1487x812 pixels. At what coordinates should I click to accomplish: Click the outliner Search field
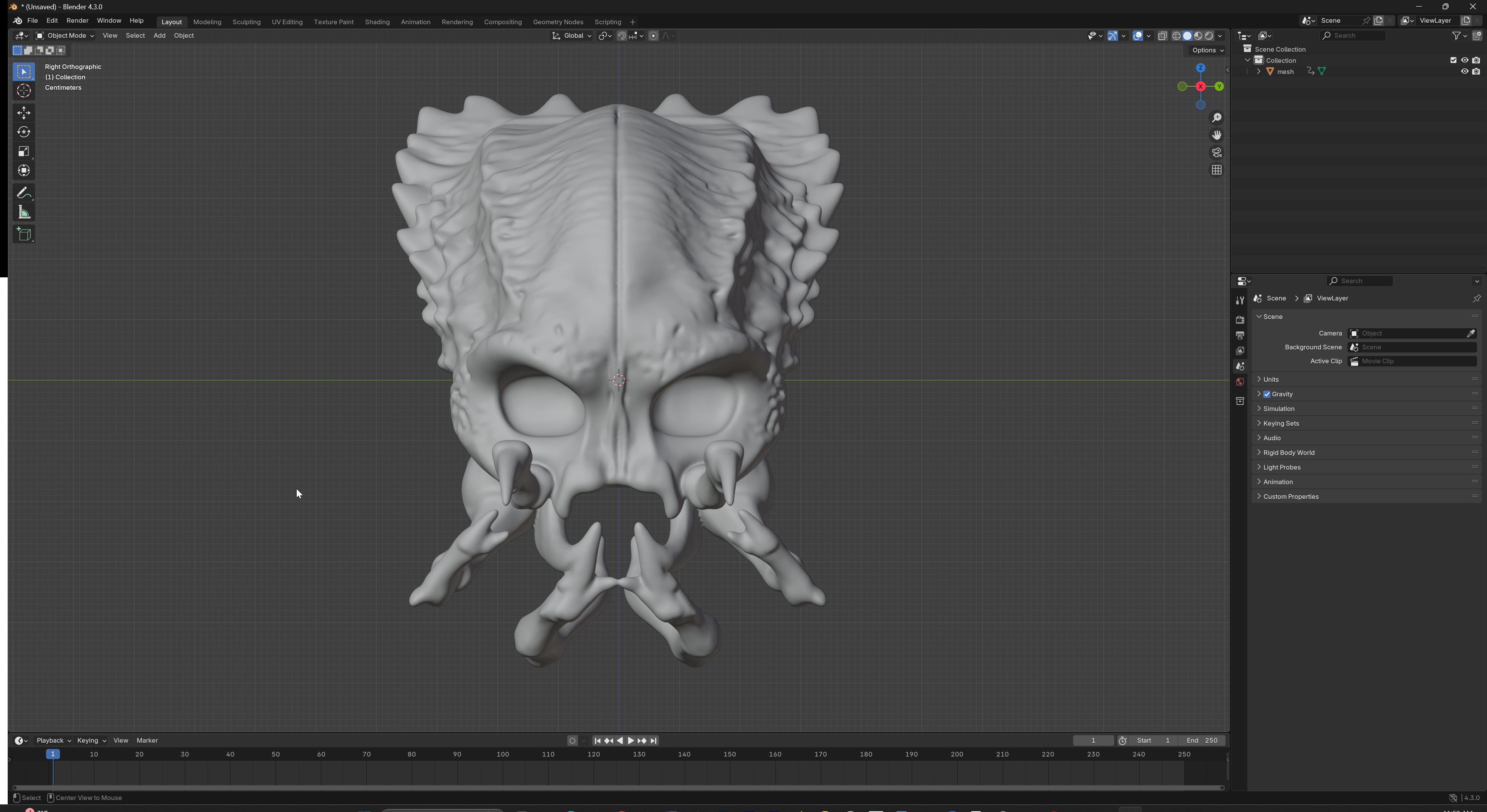click(1353, 36)
